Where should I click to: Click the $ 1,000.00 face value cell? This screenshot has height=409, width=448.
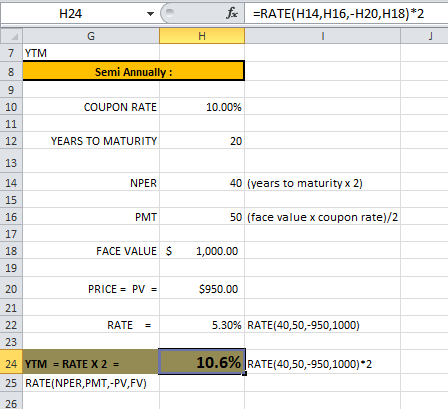point(202,251)
